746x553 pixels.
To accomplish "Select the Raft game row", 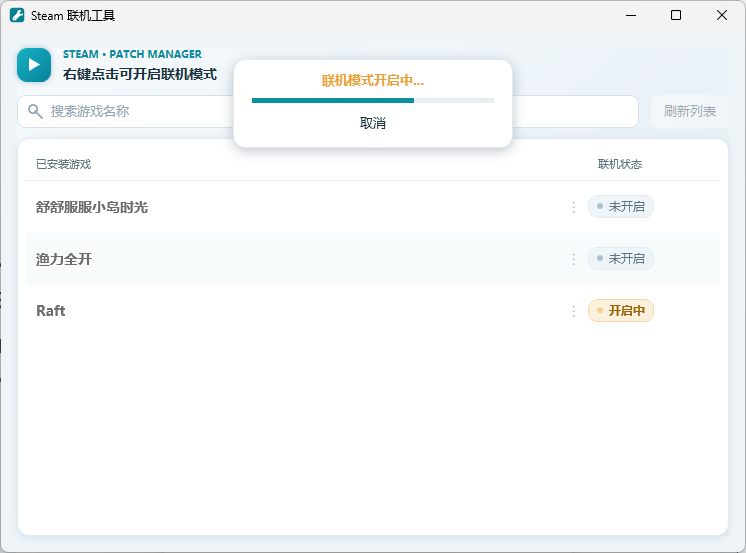I will click(373, 311).
